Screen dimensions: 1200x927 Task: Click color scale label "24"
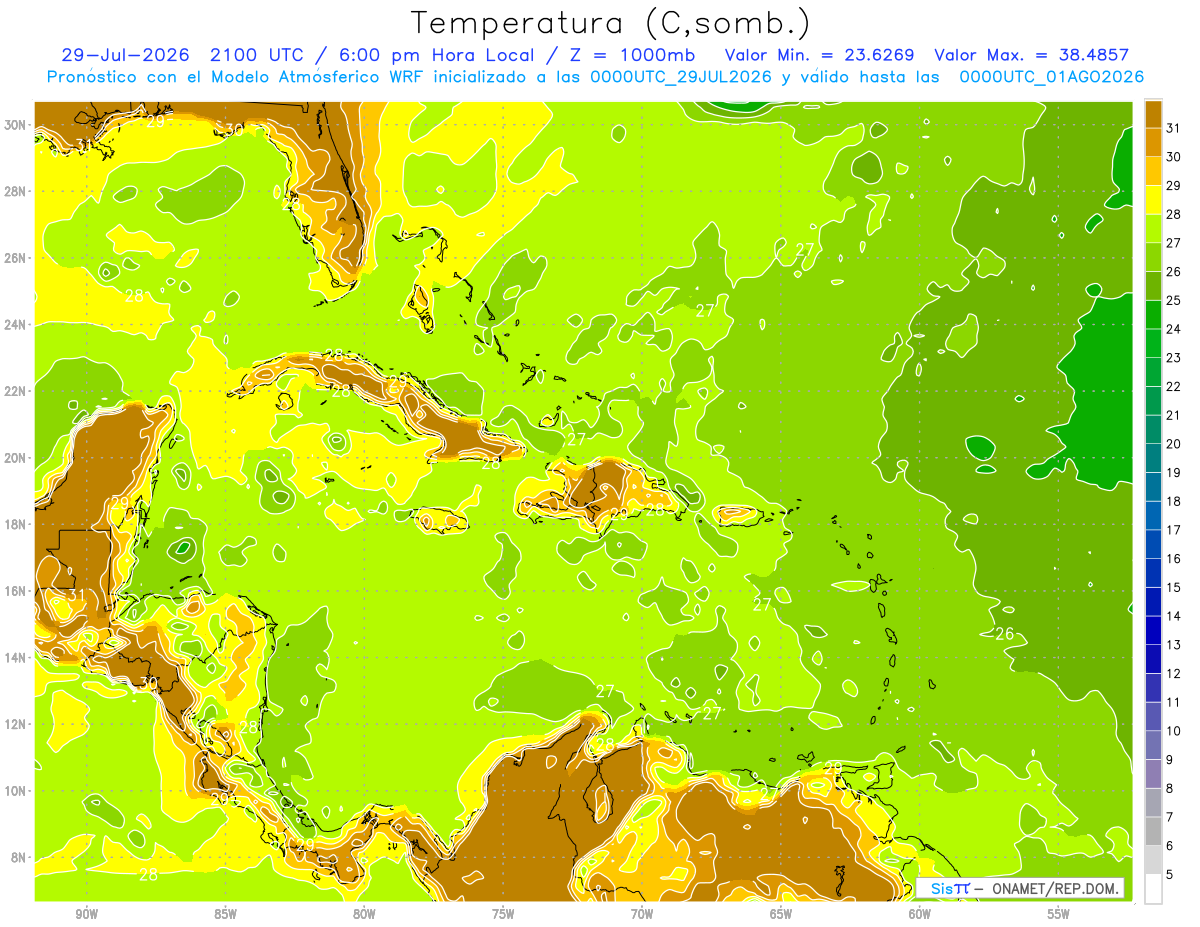pos(1174,329)
